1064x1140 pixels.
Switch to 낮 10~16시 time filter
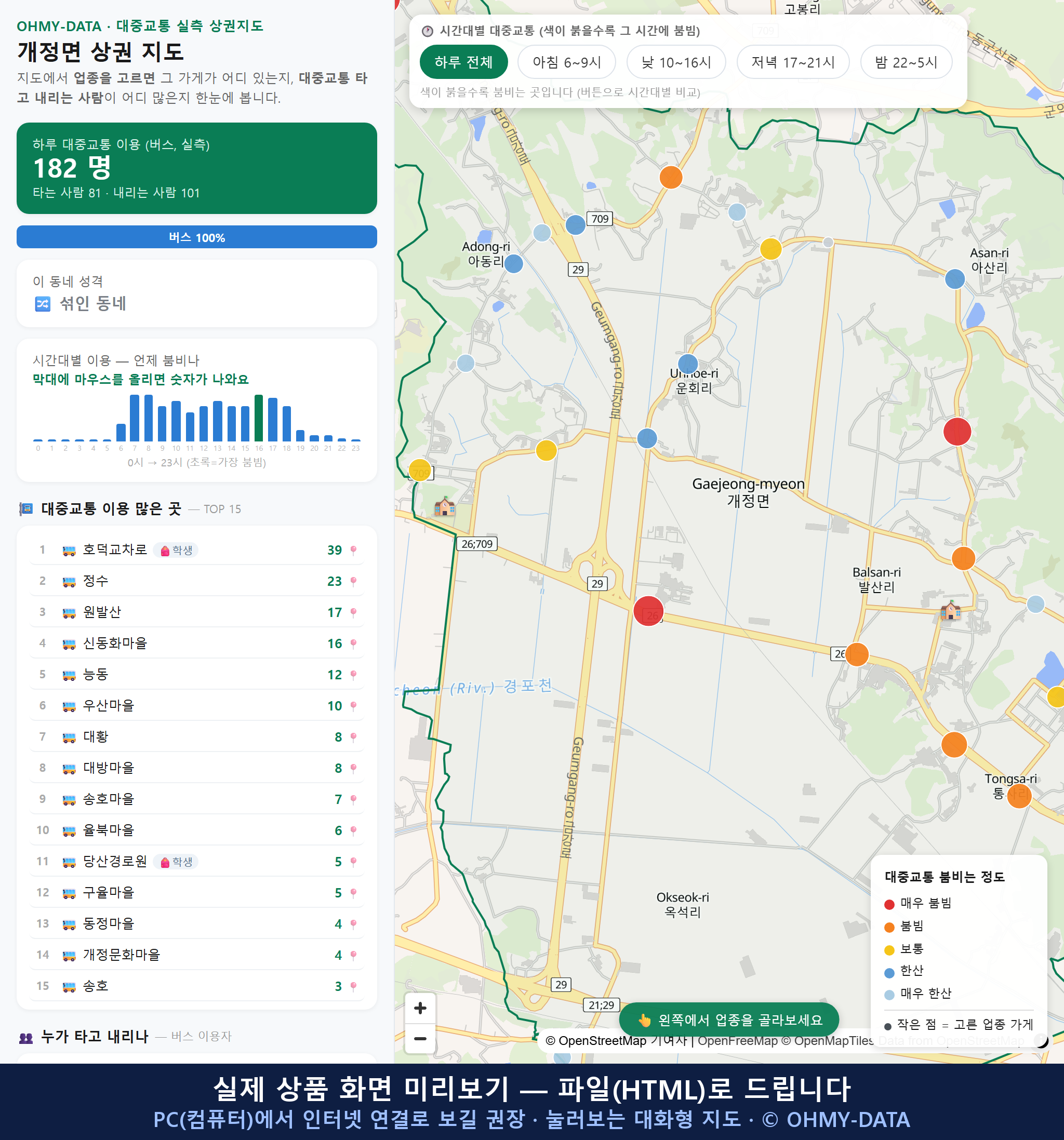click(x=676, y=62)
